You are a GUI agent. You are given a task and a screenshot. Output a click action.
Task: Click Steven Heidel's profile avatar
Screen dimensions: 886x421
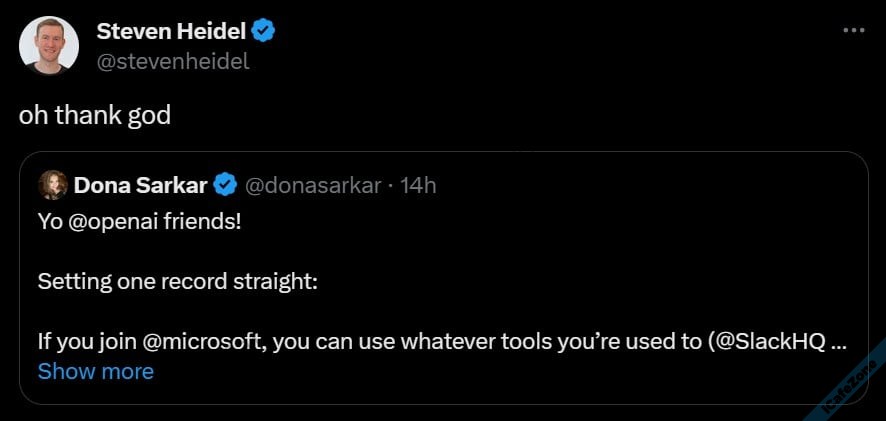(x=48, y=46)
